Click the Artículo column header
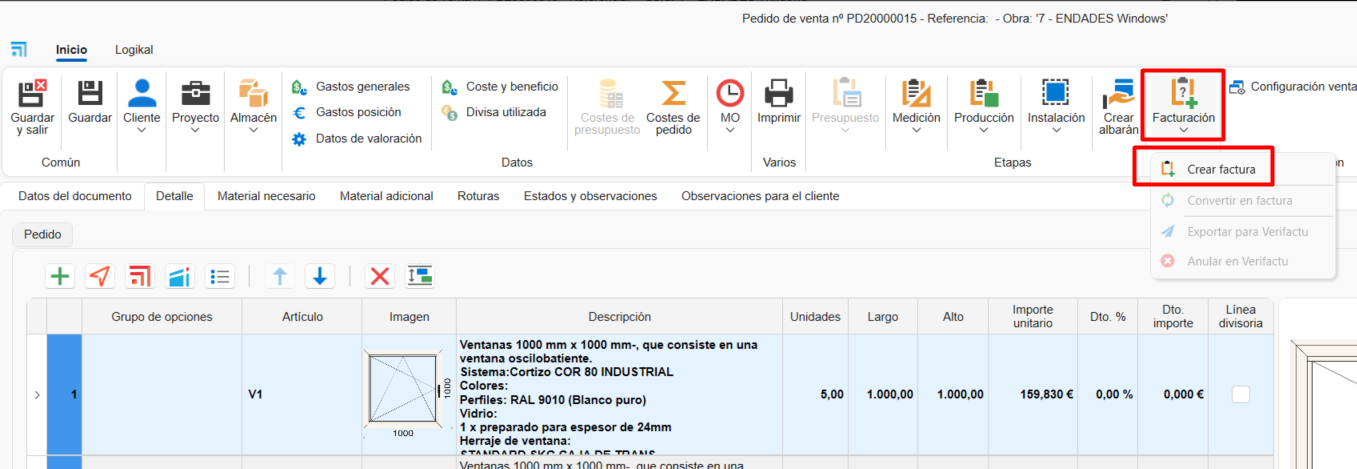This screenshot has height=469, width=1357. click(x=302, y=317)
